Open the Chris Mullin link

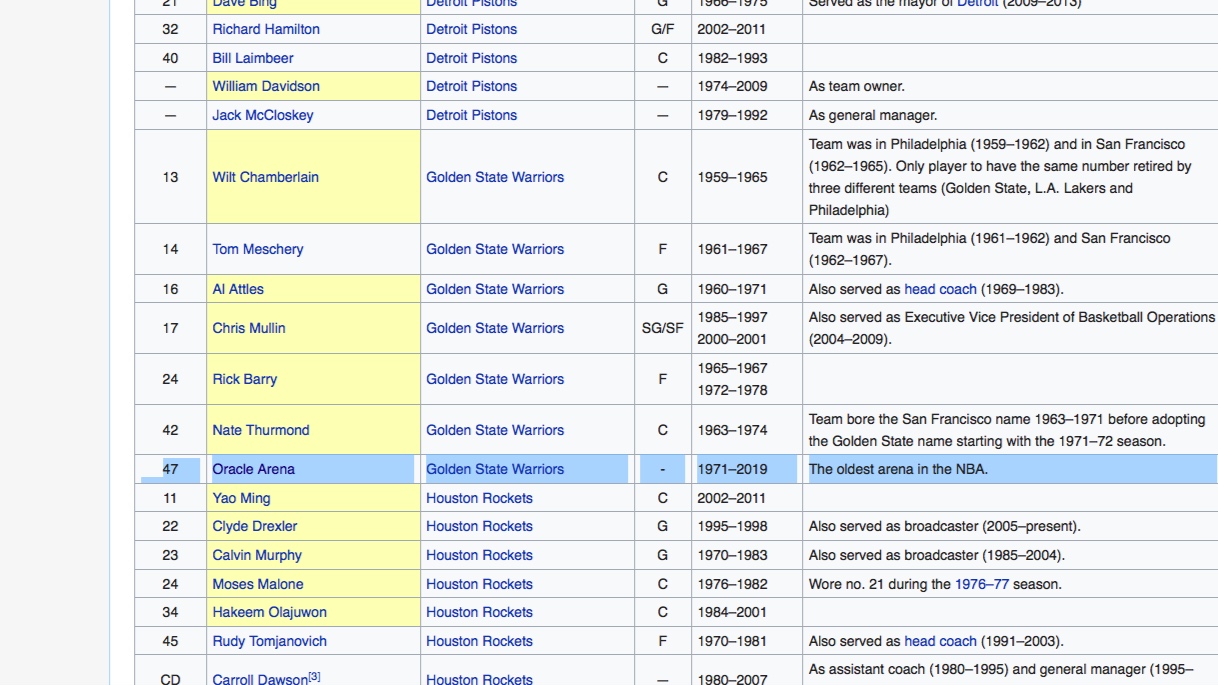click(x=249, y=328)
